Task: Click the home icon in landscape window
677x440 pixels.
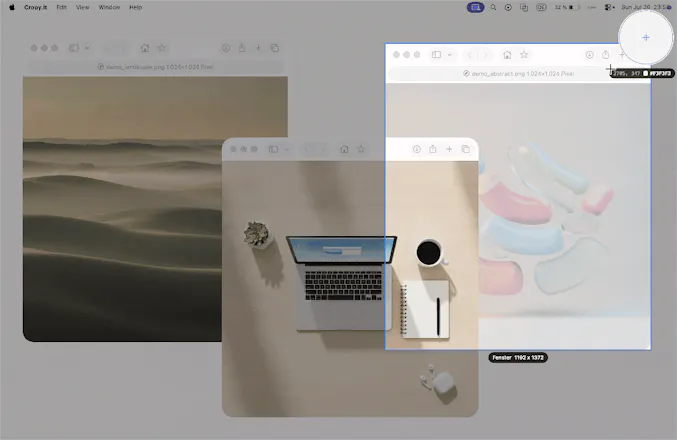Action: tap(145, 48)
